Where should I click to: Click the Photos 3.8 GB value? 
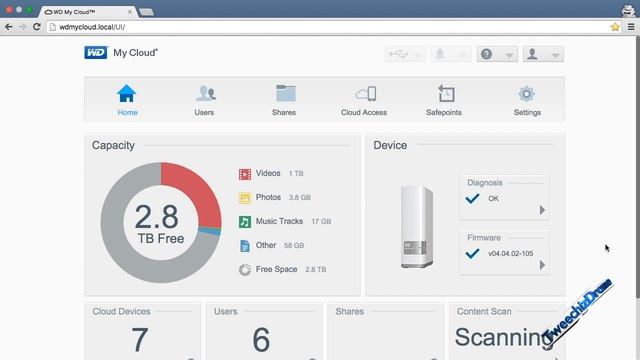coord(300,198)
